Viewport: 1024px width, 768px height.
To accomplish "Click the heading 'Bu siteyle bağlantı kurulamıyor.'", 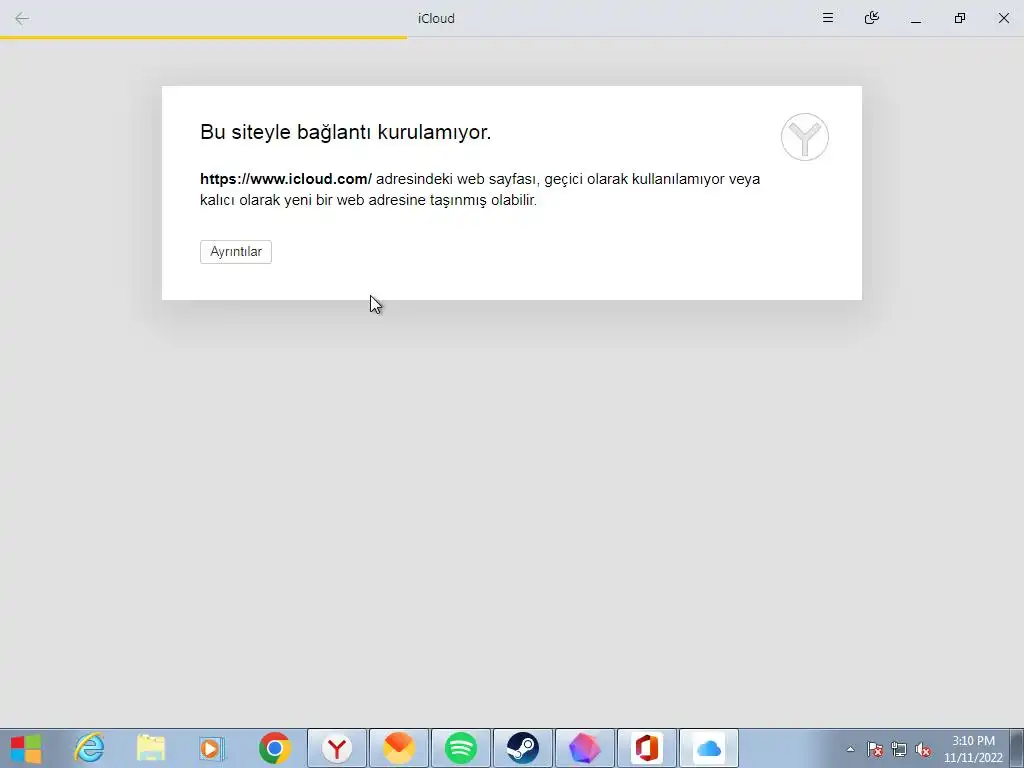I will pos(345,132).
